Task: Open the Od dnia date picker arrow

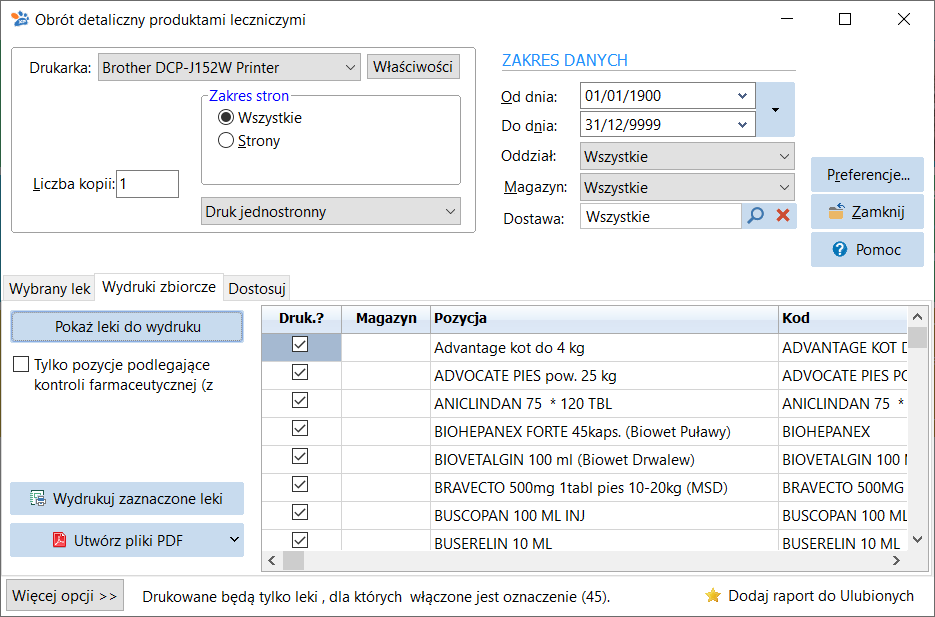Action: (x=742, y=96)
